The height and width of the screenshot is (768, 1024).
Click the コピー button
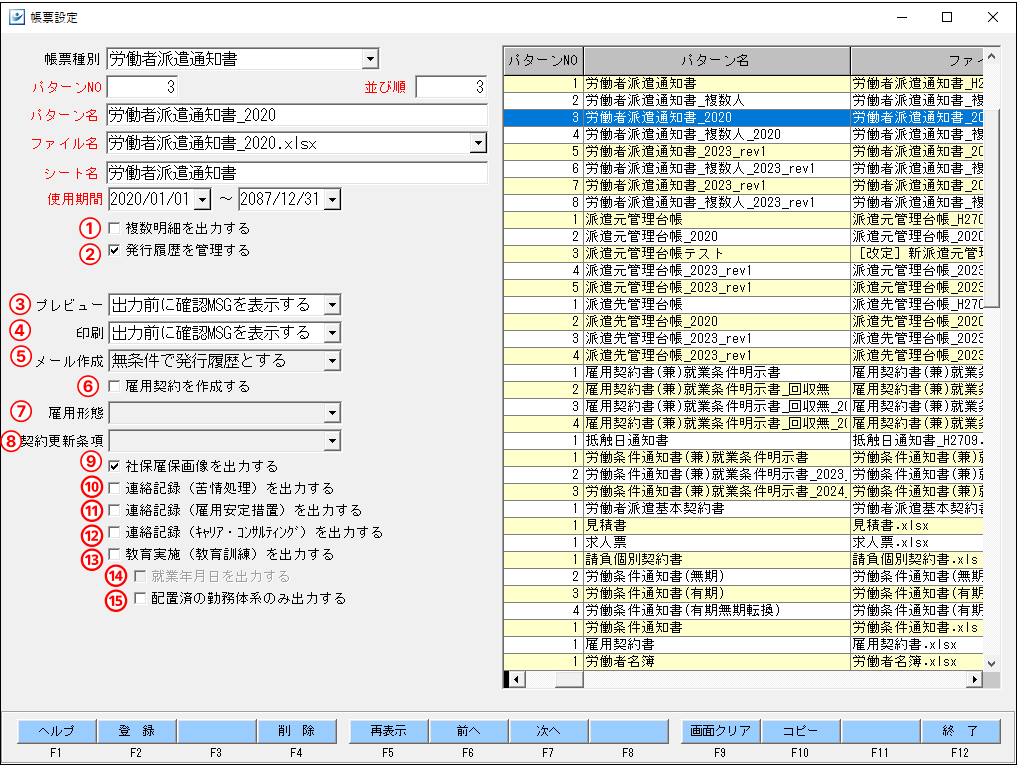pyautogui.click(x=800, y=731)
